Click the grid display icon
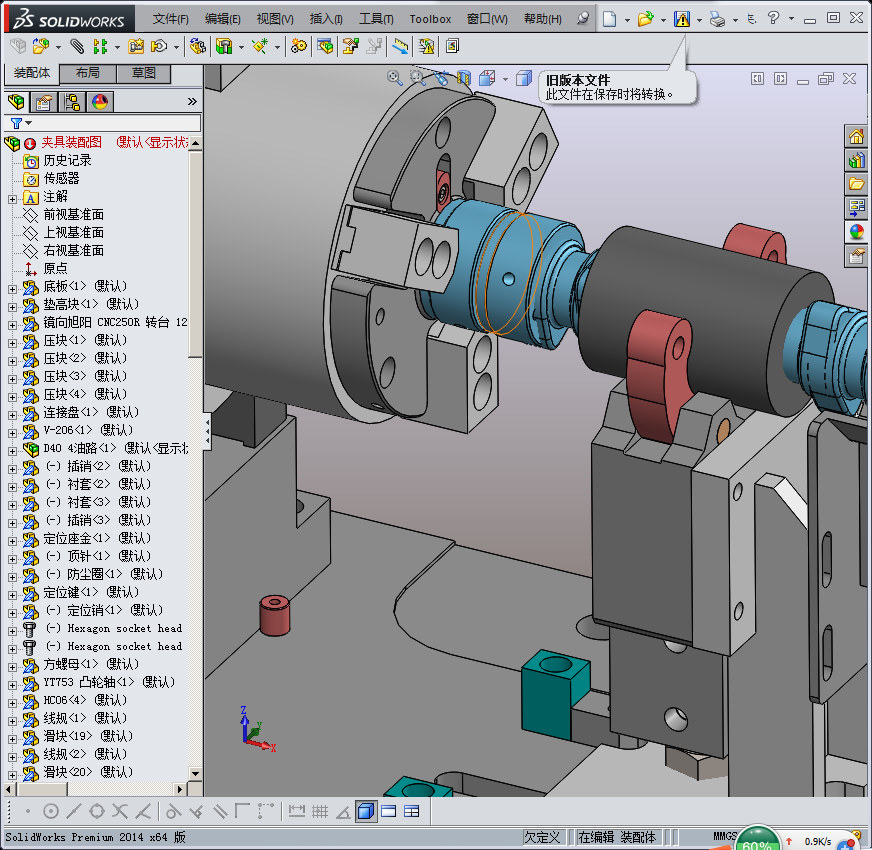 click(x=320, y=811)
